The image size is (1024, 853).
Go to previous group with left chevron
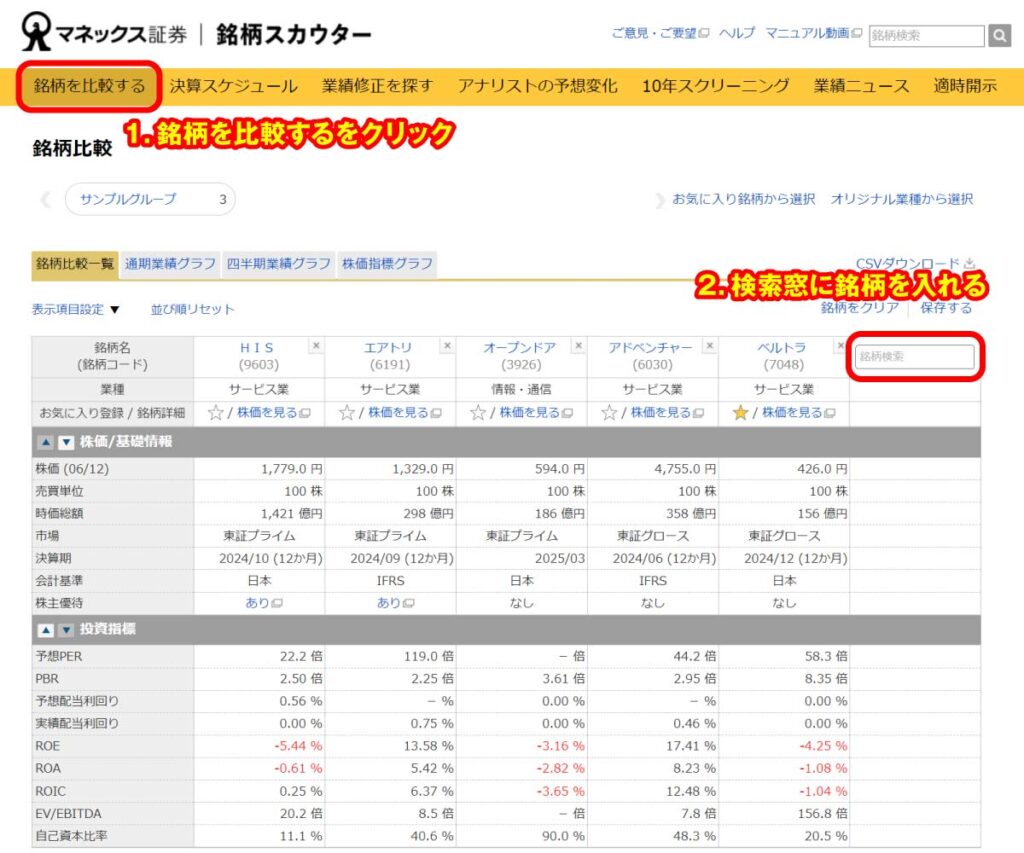[x=45, y=199]
